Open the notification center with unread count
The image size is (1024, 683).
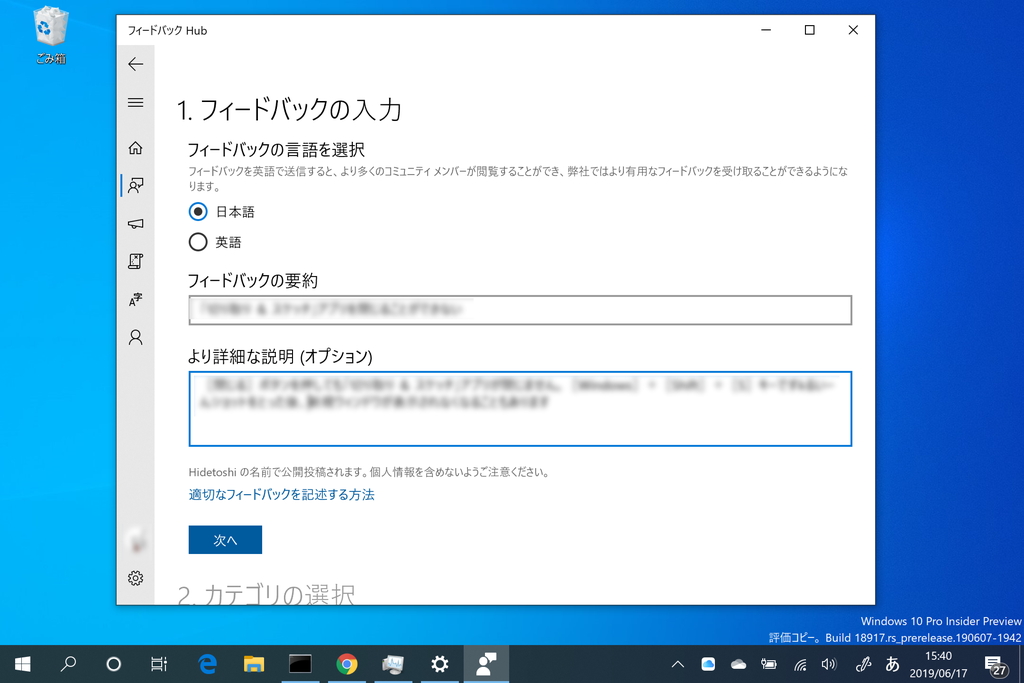(996, 663)
